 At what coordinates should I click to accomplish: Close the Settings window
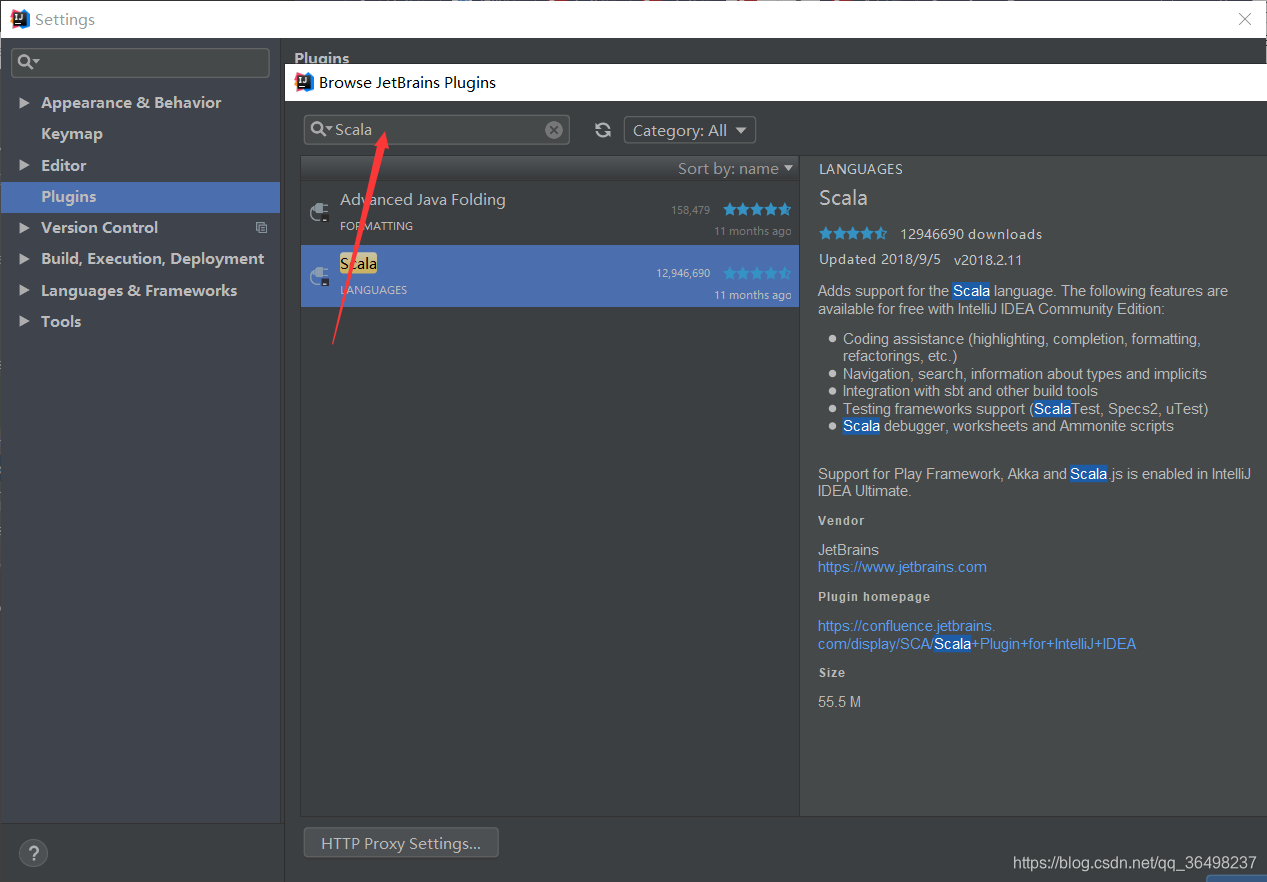pos(1245,19)
